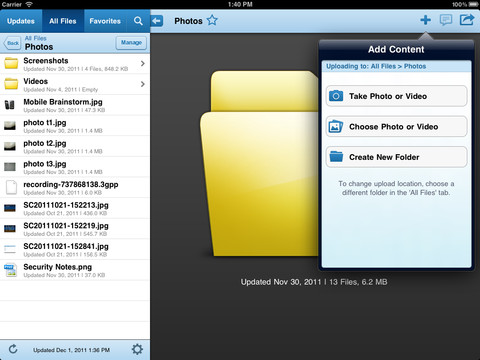
Task: Click the share arrow icon
Action: pyautogui.click(x=467, y=20)
